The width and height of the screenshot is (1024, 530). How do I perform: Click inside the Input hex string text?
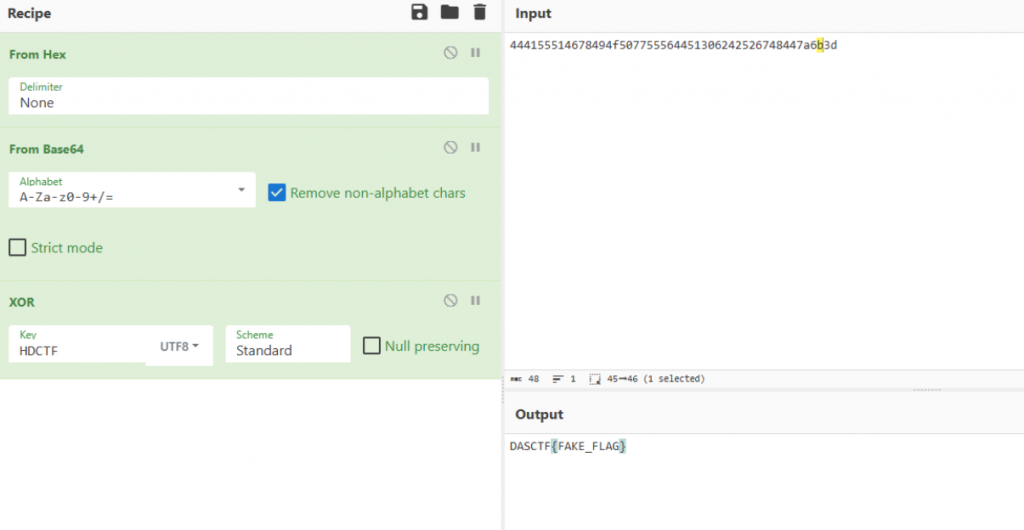tap(673, 46)
